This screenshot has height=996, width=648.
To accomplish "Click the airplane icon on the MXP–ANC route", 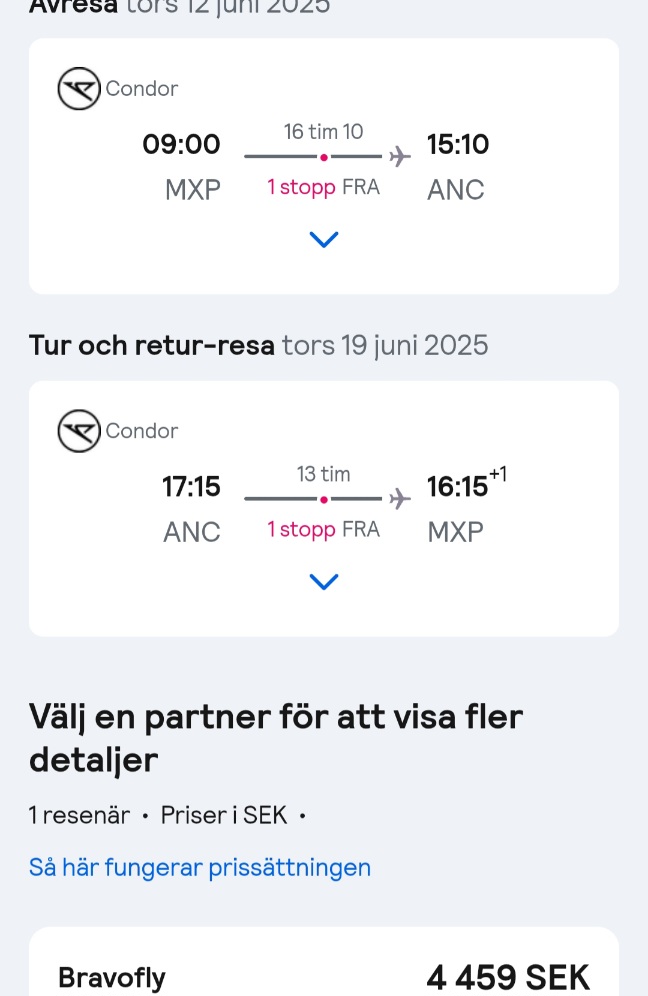I will point(400,156).
